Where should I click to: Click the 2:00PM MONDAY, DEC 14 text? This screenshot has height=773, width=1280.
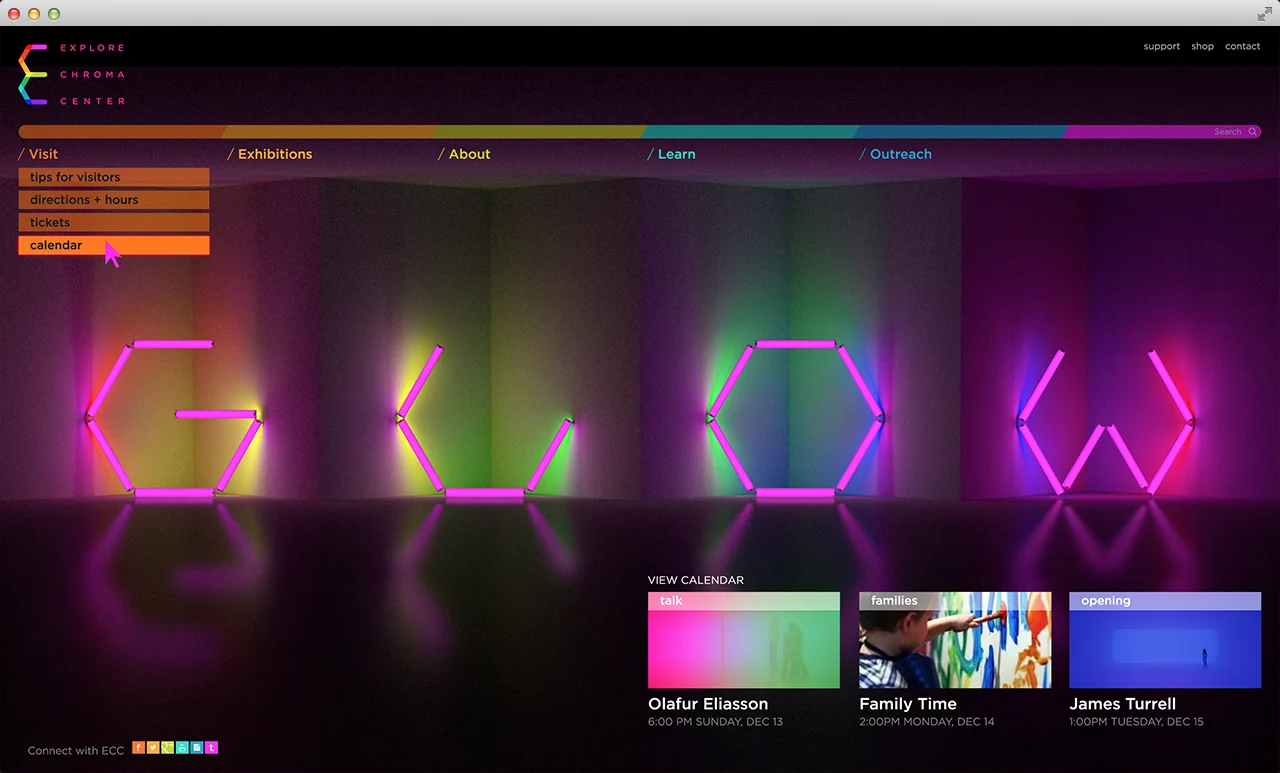(x=927, y=722)
